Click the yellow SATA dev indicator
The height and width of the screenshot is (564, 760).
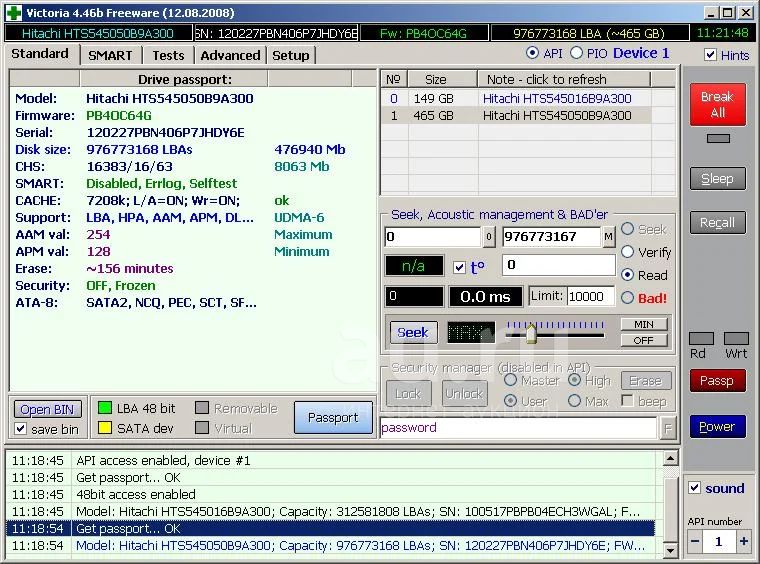(105, 428)
